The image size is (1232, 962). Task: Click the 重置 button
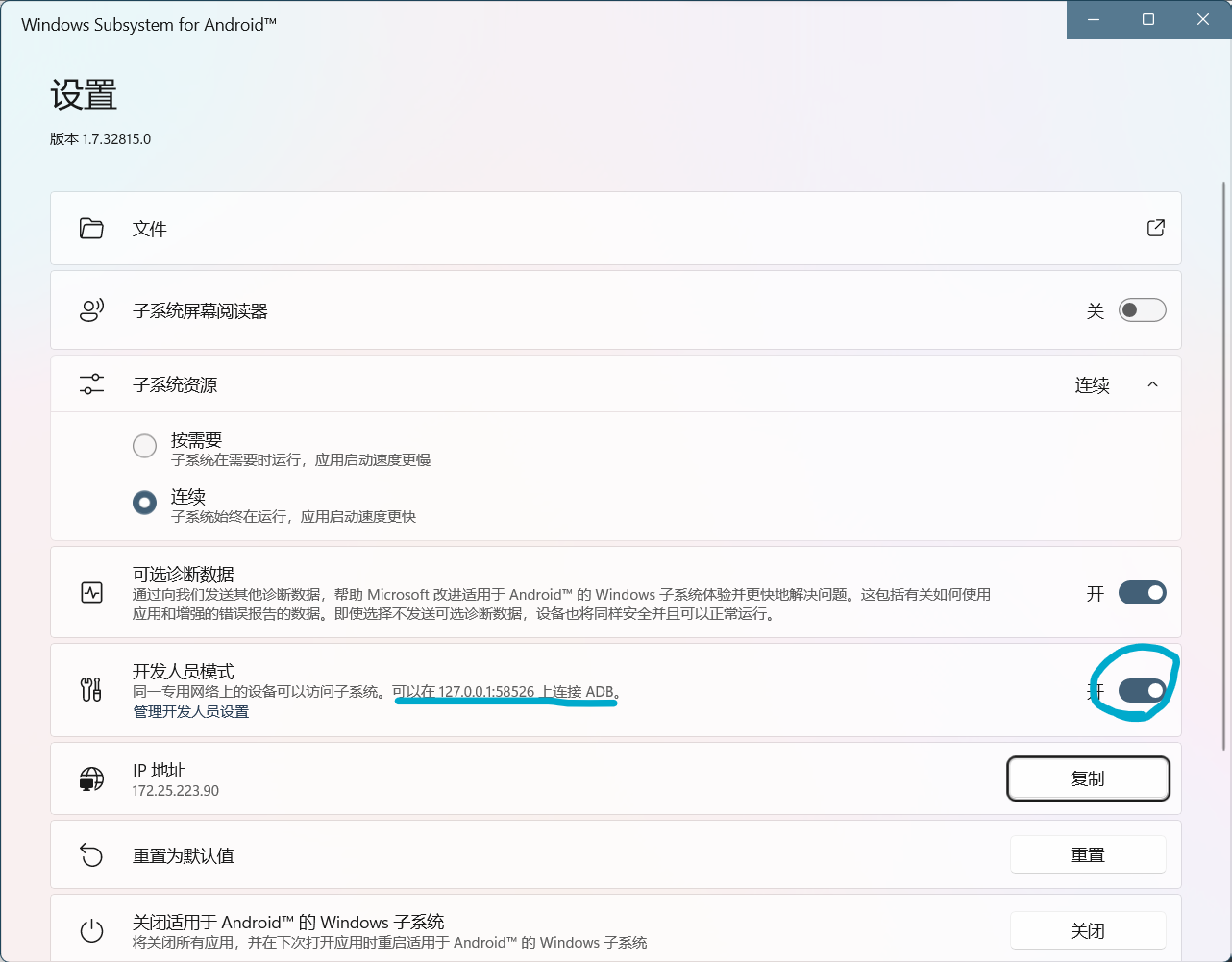[x=1088, y=854]
